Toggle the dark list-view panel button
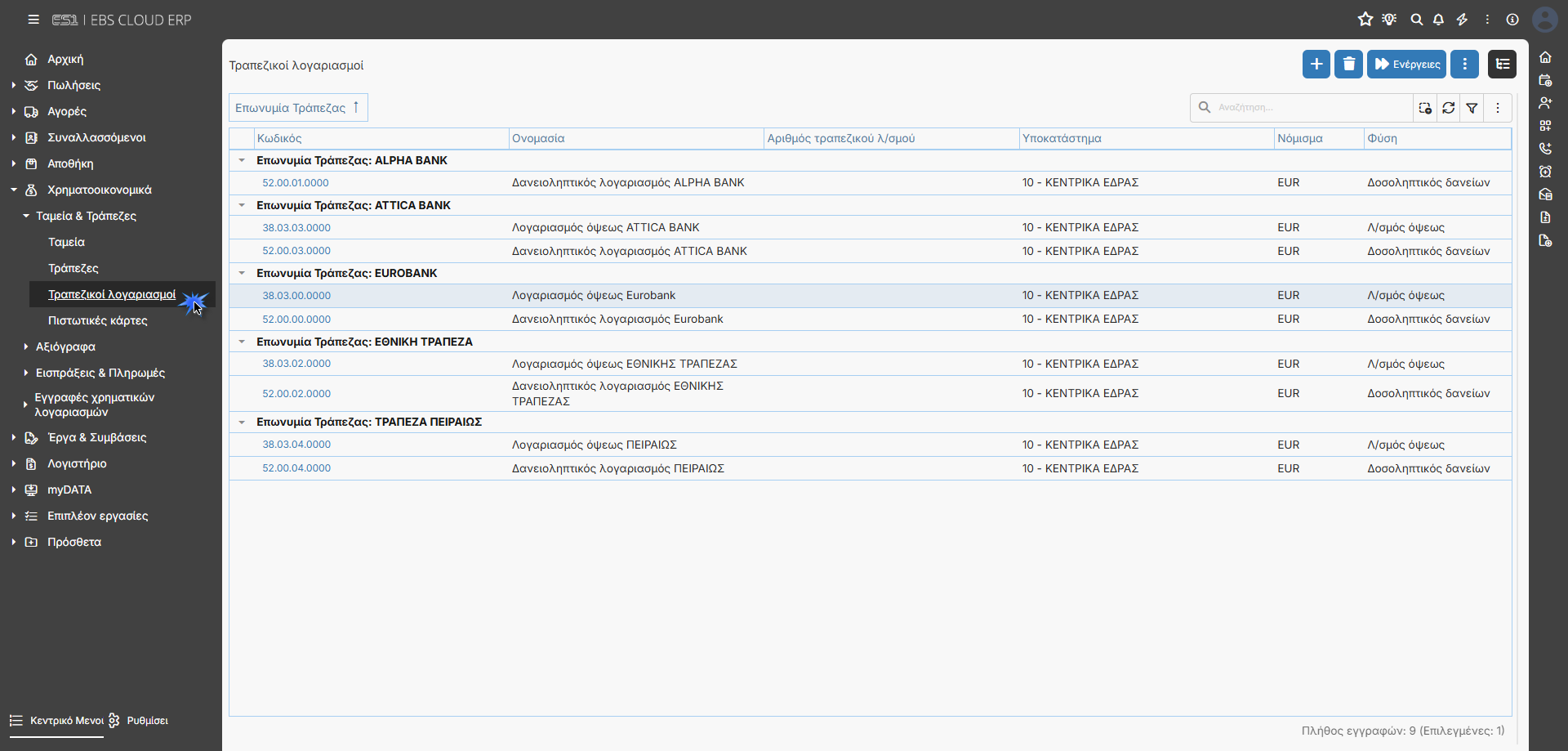The height and width of the screenshot is (751, 1568). (1502, 64)
